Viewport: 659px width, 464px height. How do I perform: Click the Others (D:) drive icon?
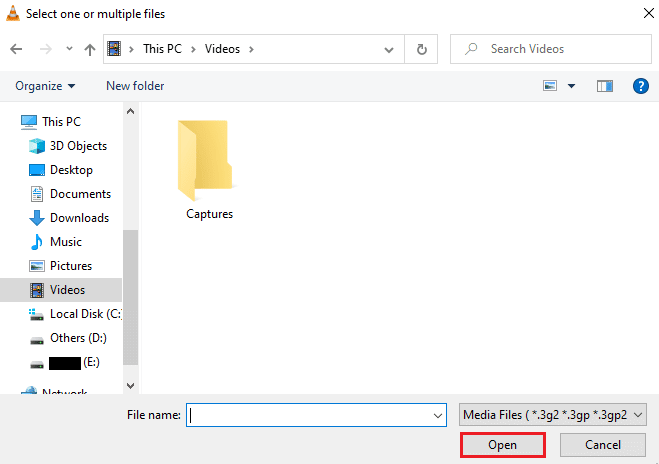coord(37,340)
